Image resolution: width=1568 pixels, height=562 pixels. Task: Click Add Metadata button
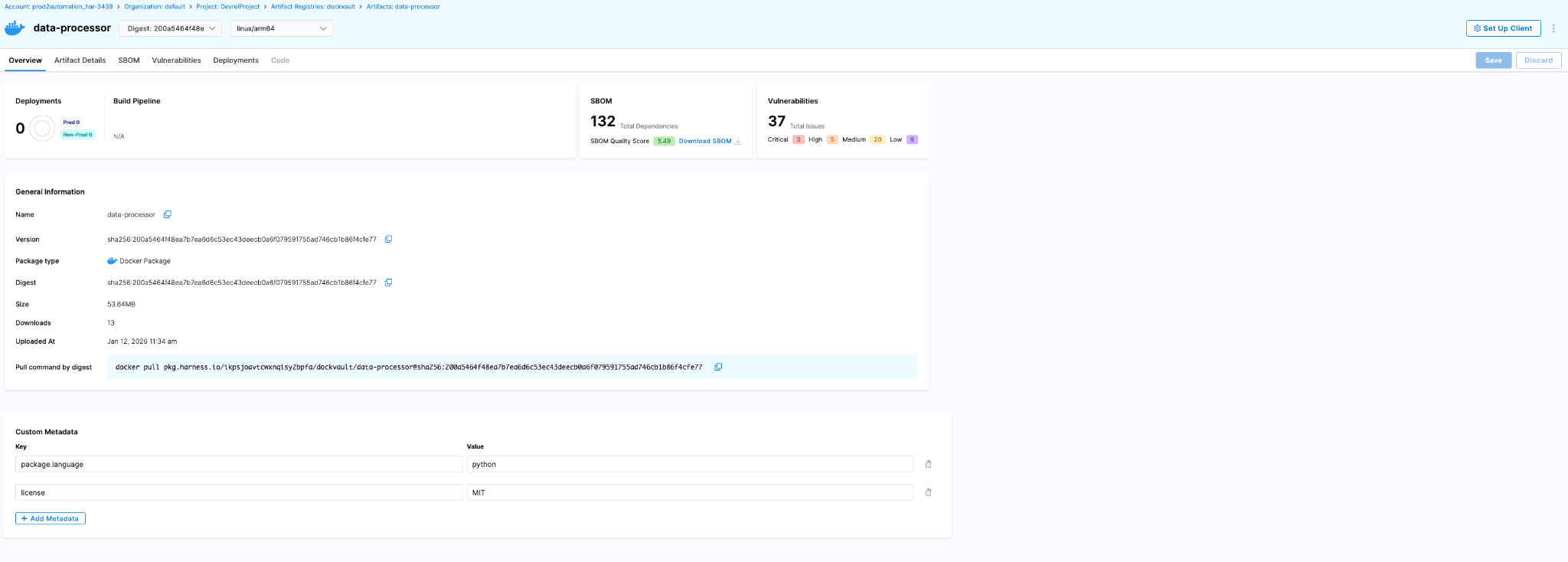(x=51, y=518)
